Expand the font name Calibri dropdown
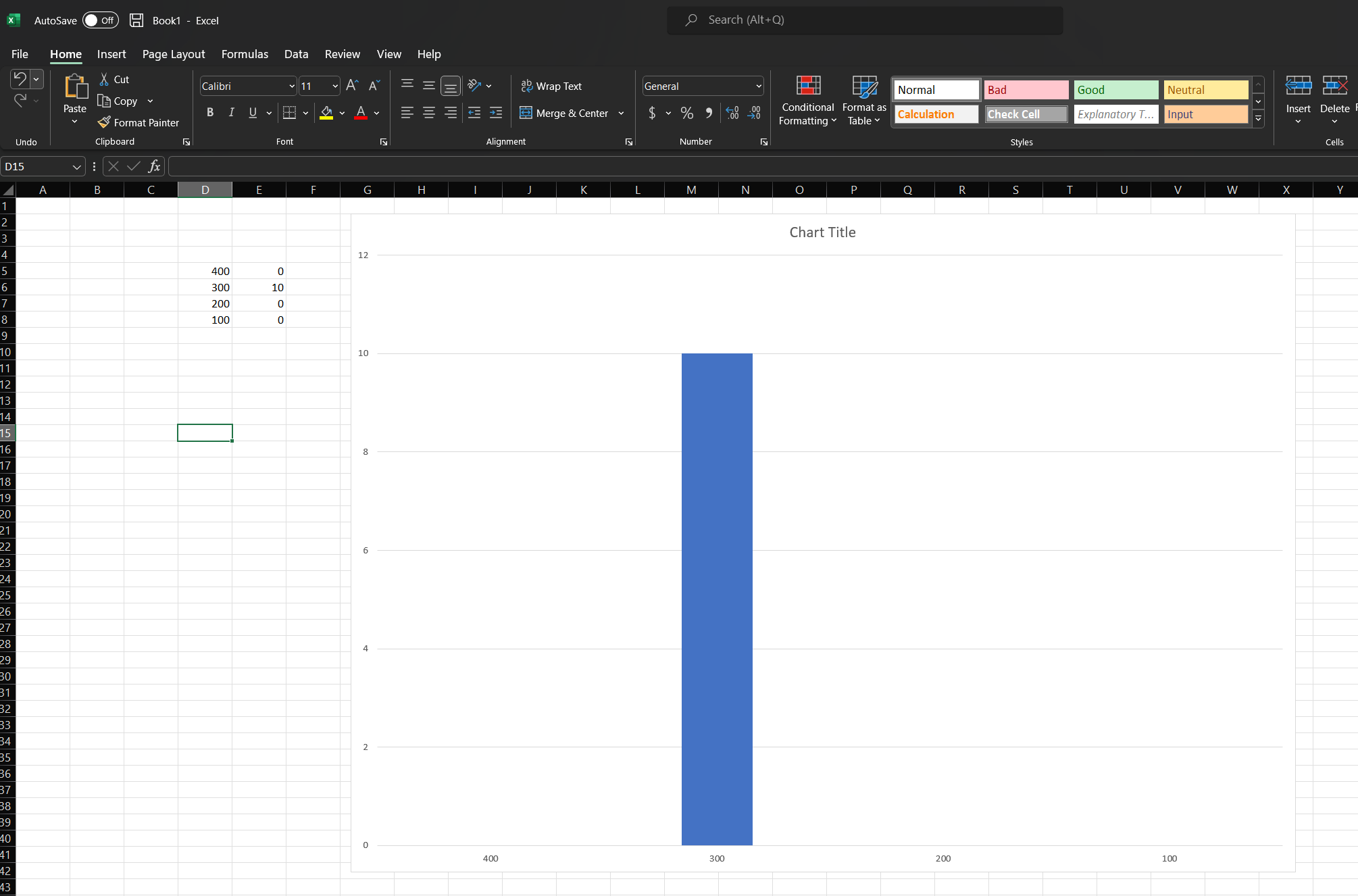 (x=292, y=86)
